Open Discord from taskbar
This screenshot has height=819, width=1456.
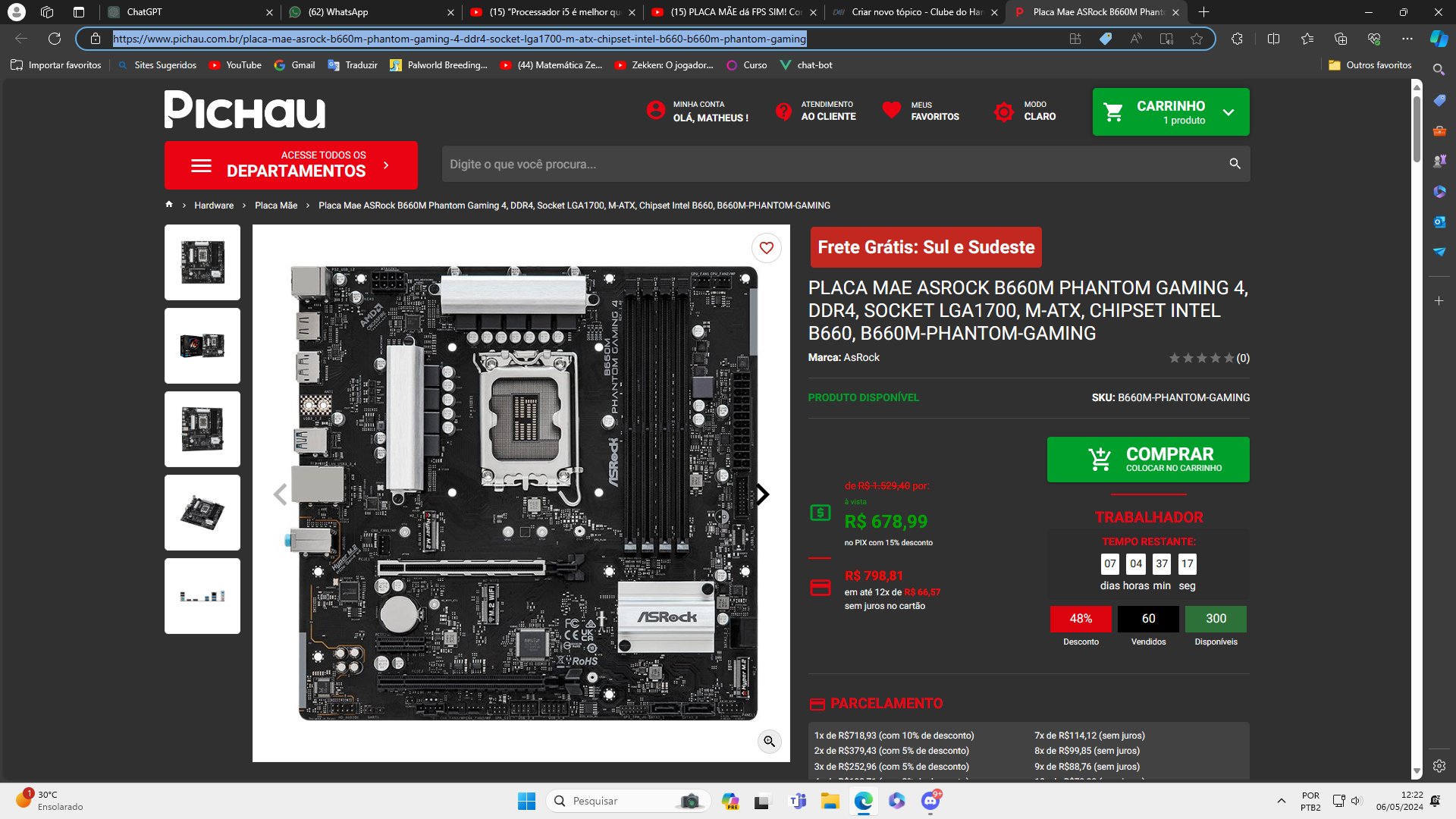[x=930, y=801]
